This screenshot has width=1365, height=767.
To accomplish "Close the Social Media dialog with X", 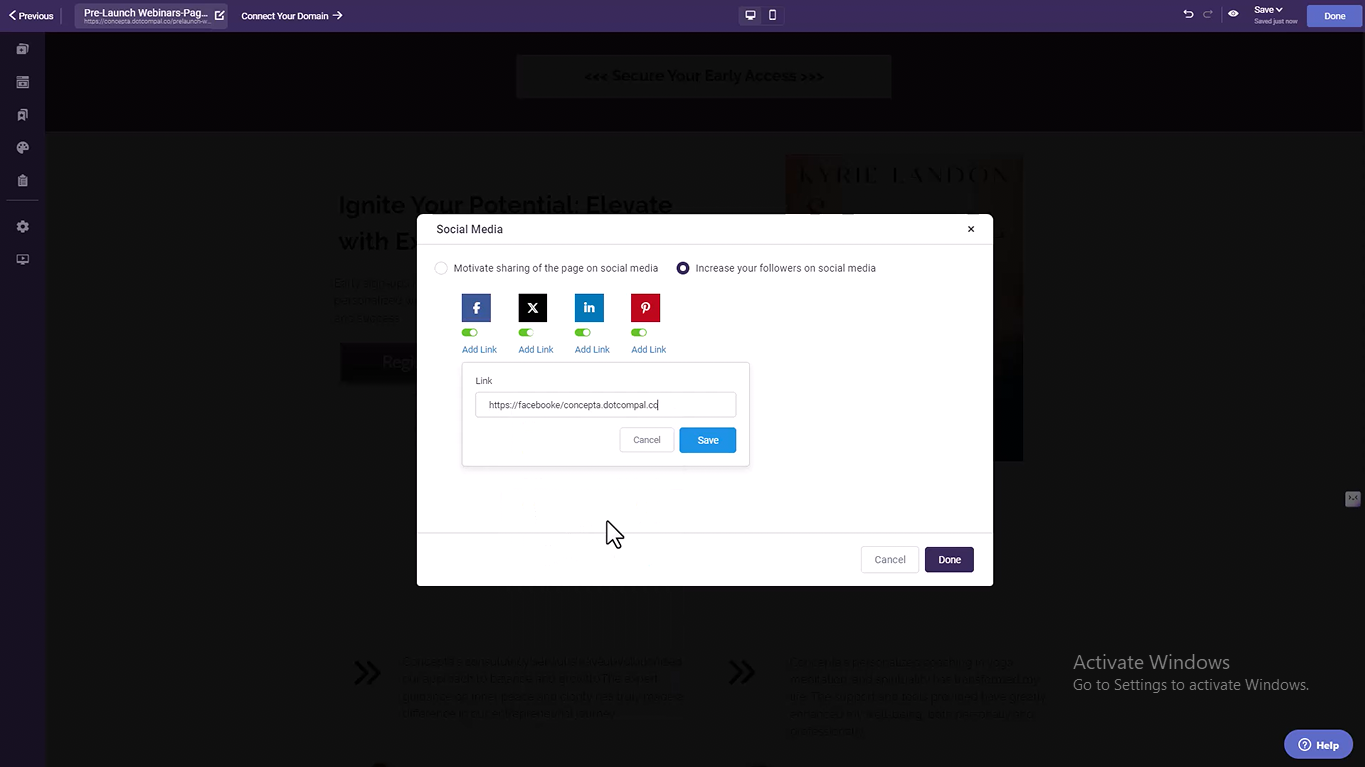I will (x=971, y=229).
